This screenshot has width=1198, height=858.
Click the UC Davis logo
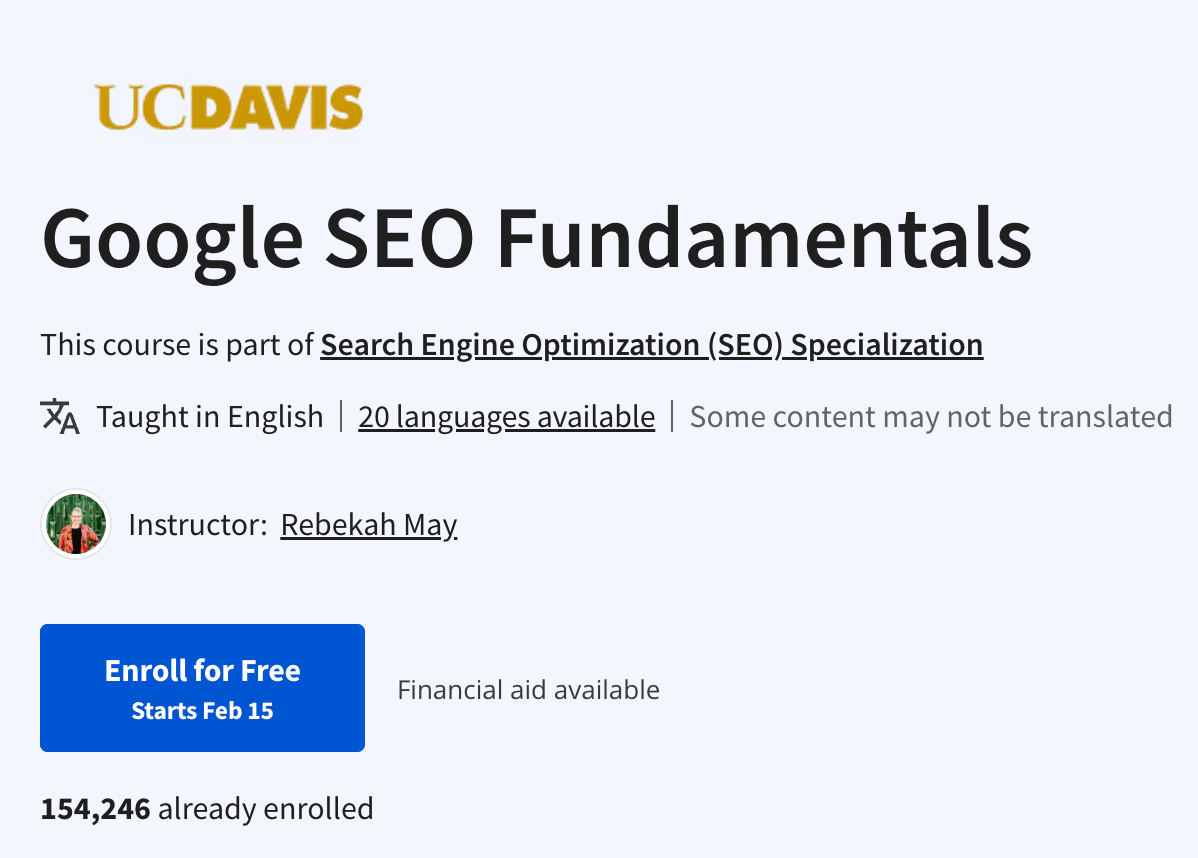tap(229, 105)
